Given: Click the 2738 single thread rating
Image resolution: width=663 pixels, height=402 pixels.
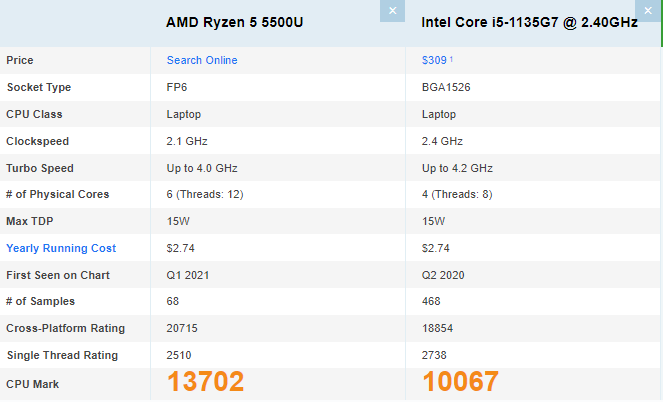Looking at the screenshot, I should (434, 356).
